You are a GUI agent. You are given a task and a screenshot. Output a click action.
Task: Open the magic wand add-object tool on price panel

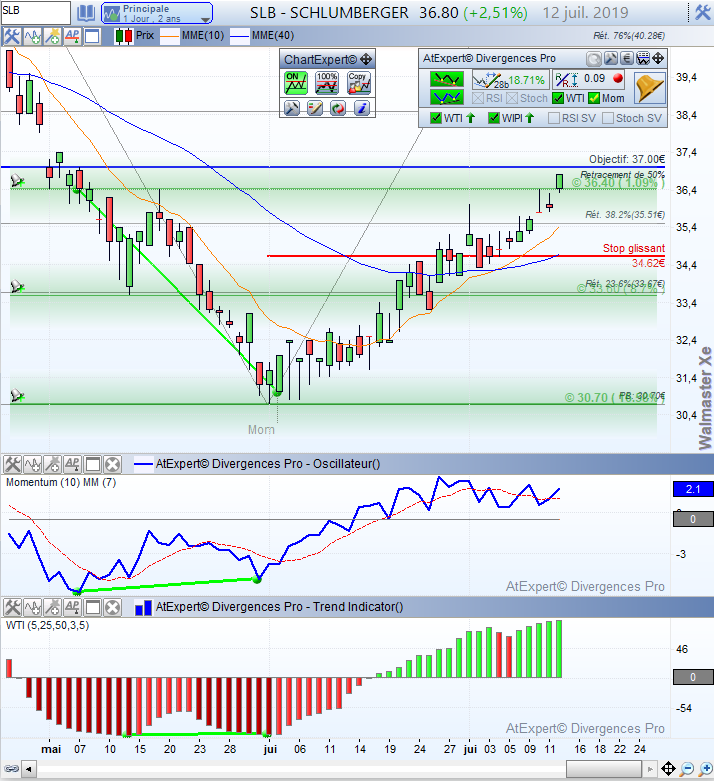(x=52, y=36)
